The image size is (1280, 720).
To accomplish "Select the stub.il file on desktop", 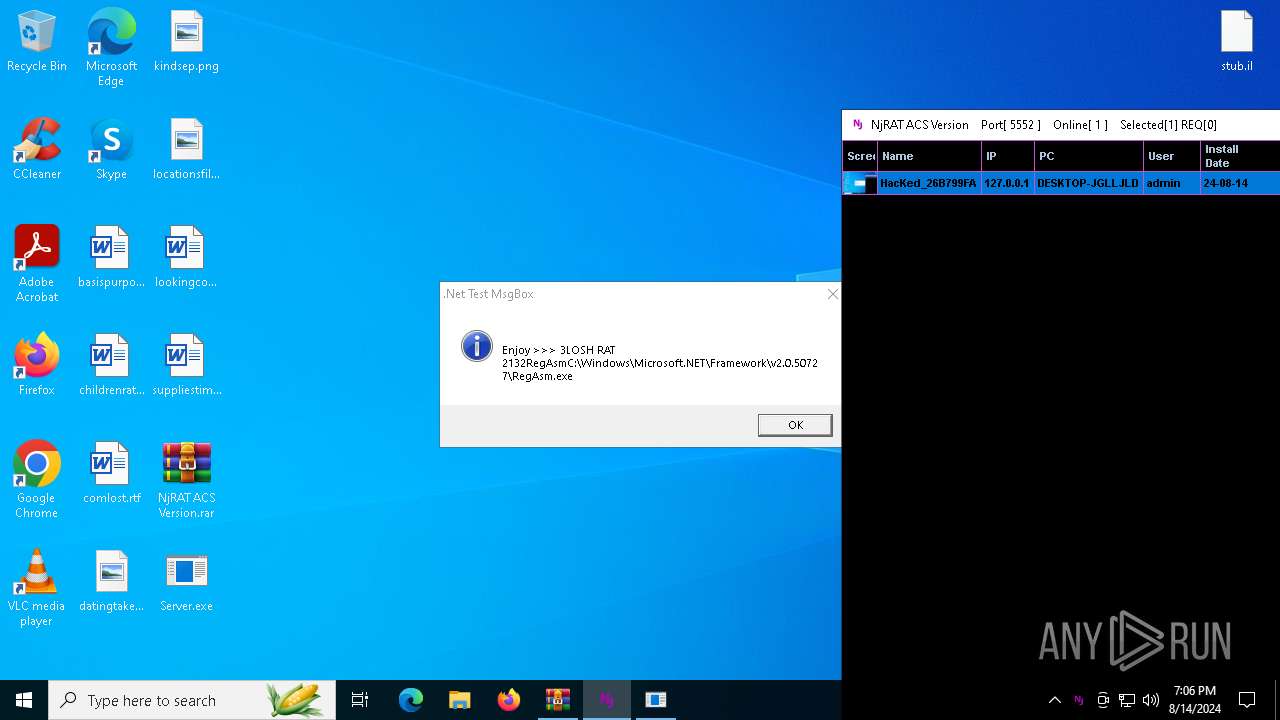I will [1237, 42].
